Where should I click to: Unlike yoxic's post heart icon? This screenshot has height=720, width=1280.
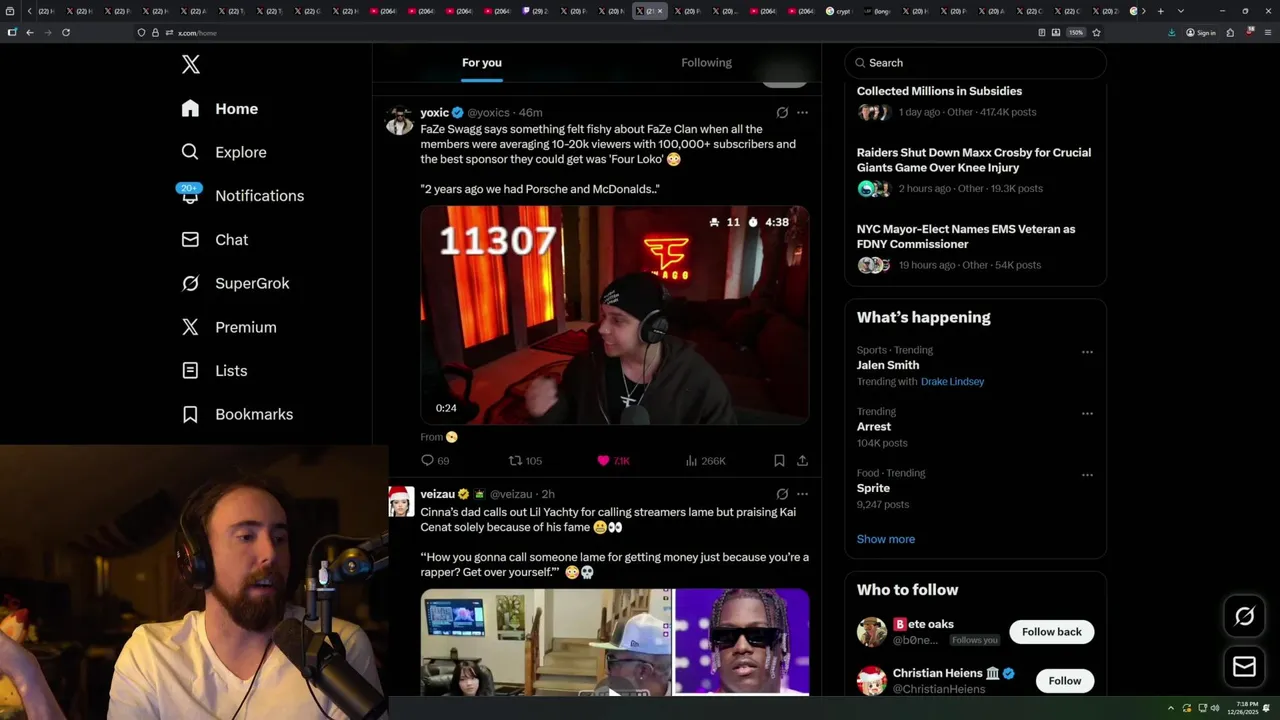point(603,461)
